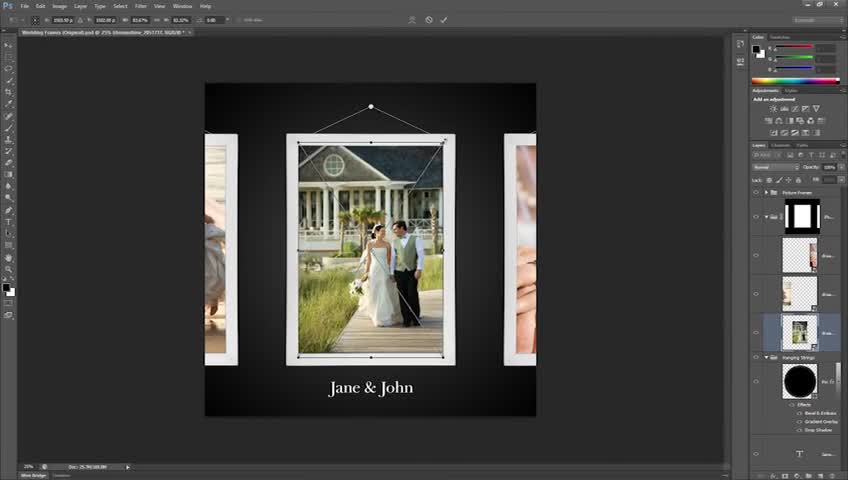Open the Fill slider dropdown arrow
The image size is (848, 480).
coord(842,179)
